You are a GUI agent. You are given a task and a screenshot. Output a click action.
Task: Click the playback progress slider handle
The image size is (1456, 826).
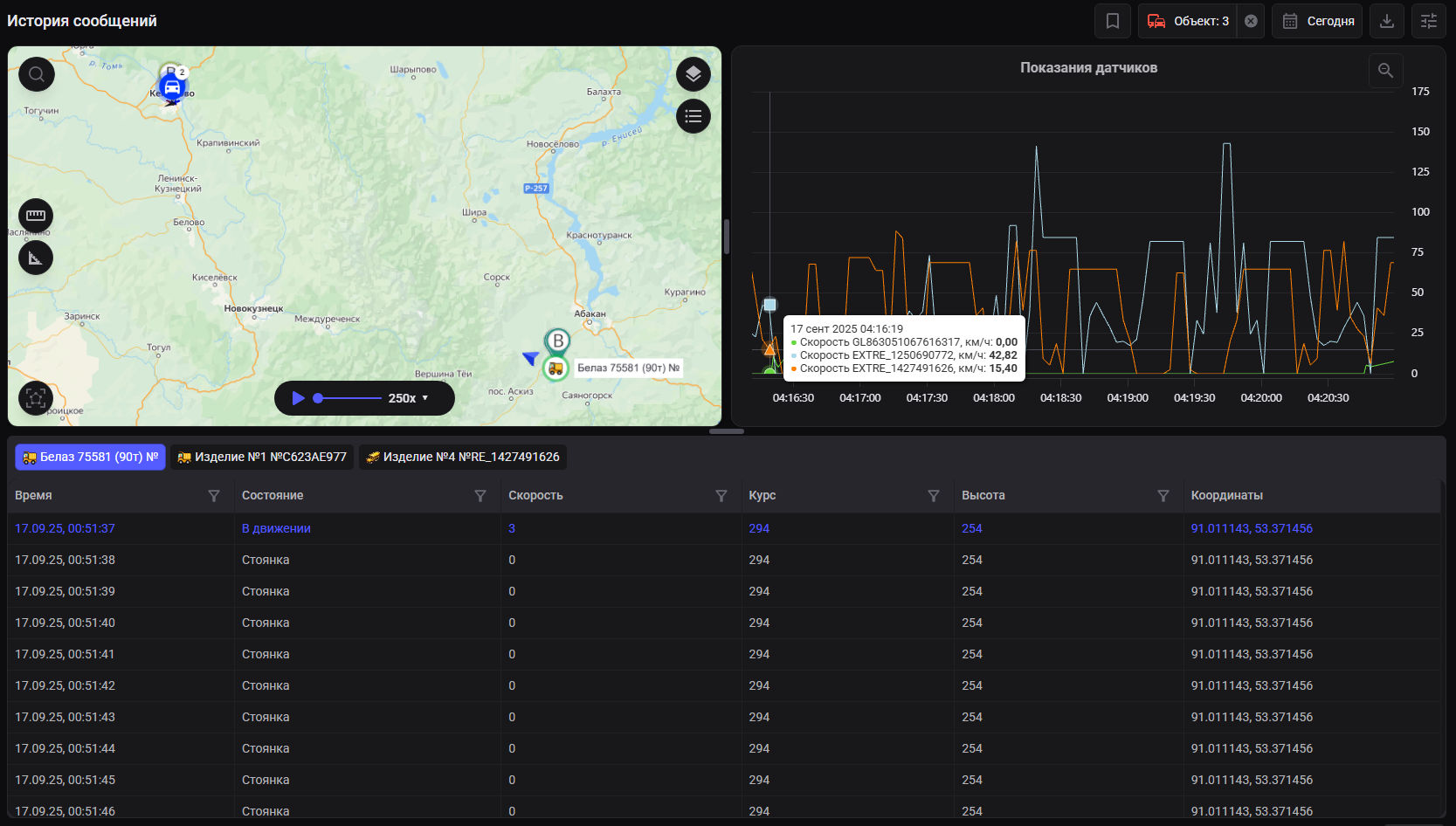click(x=319, y=398)
